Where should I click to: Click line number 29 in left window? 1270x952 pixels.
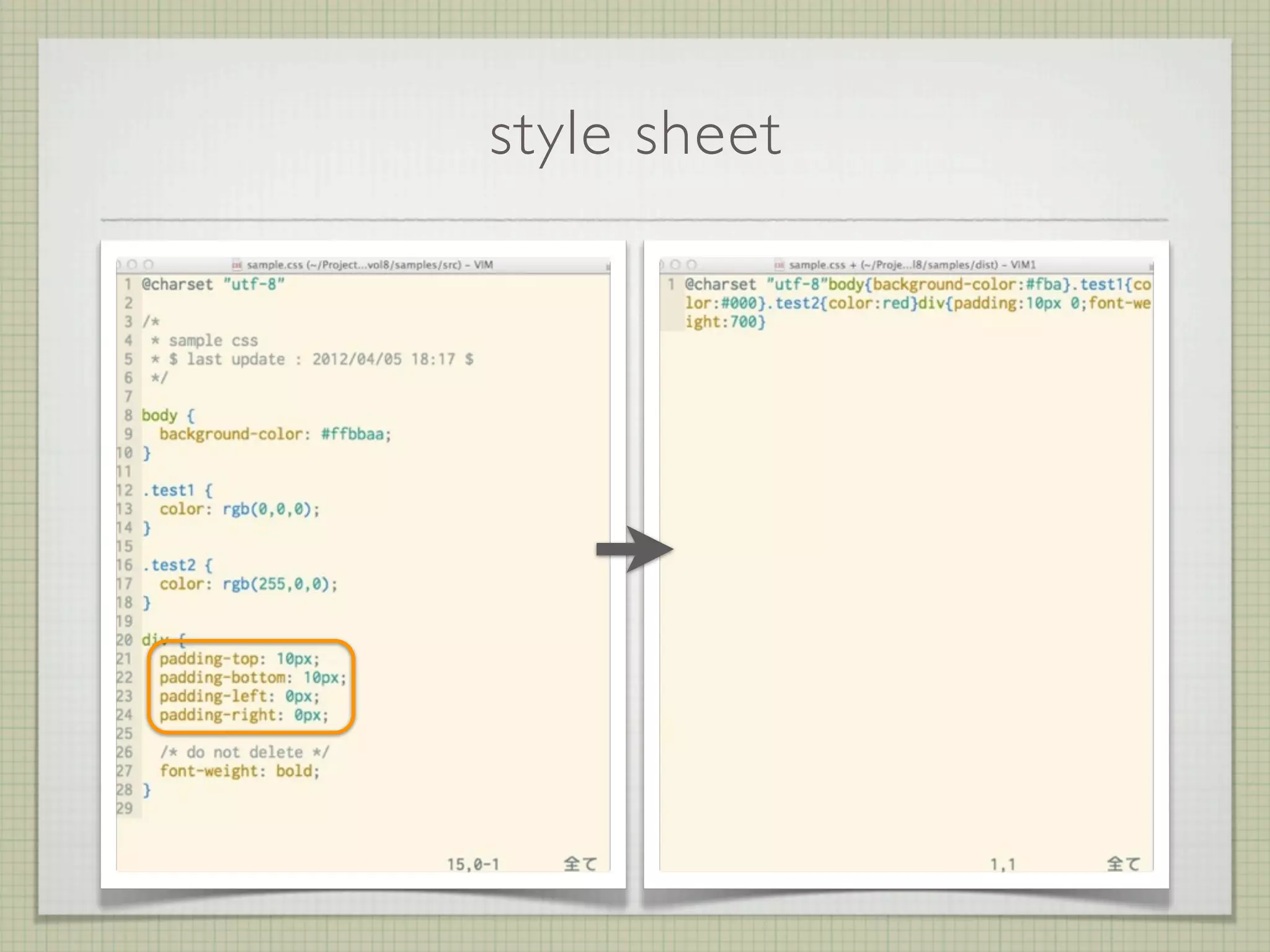pos(125,808)
